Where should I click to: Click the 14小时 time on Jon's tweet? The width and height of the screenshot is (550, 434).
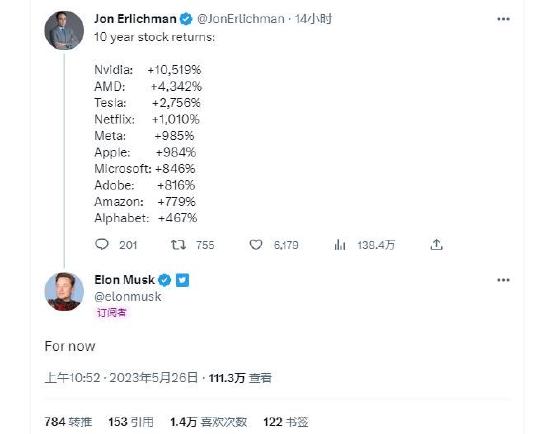point(313,19)
